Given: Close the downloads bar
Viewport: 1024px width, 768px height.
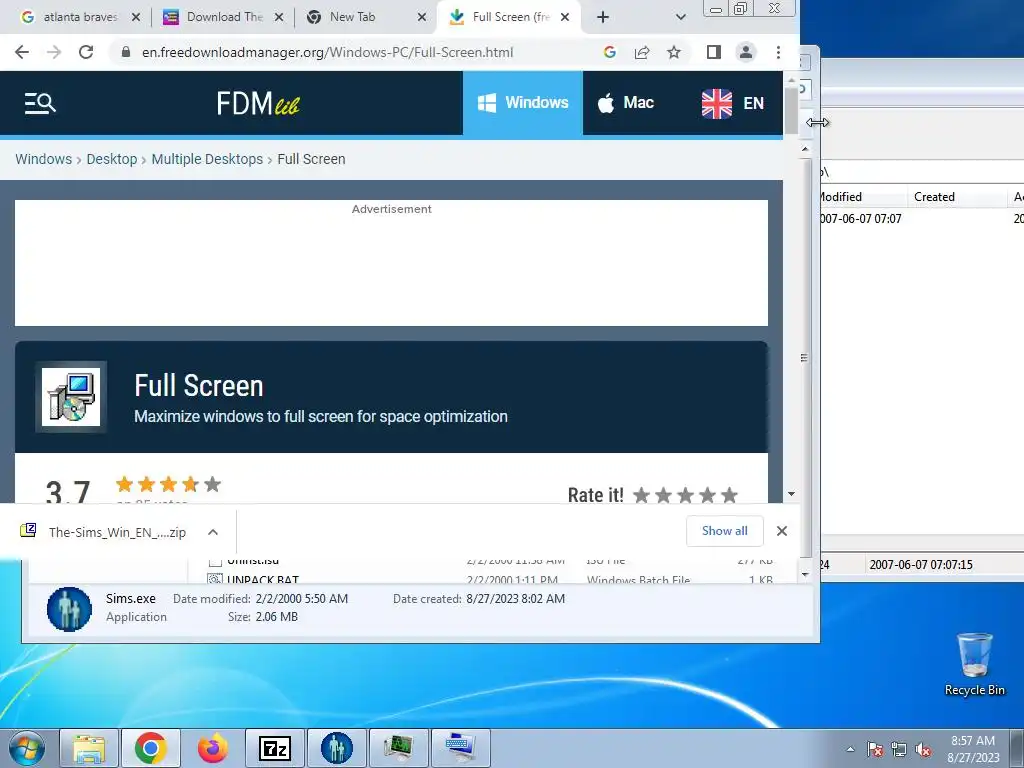Looking at the screenshot, I should 782,531.
